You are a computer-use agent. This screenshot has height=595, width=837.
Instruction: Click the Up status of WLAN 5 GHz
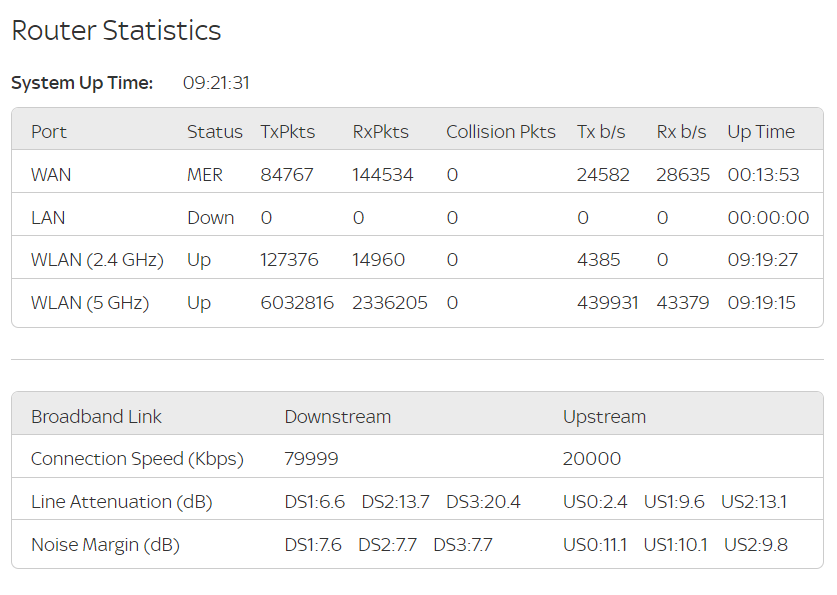coord(199,304)
